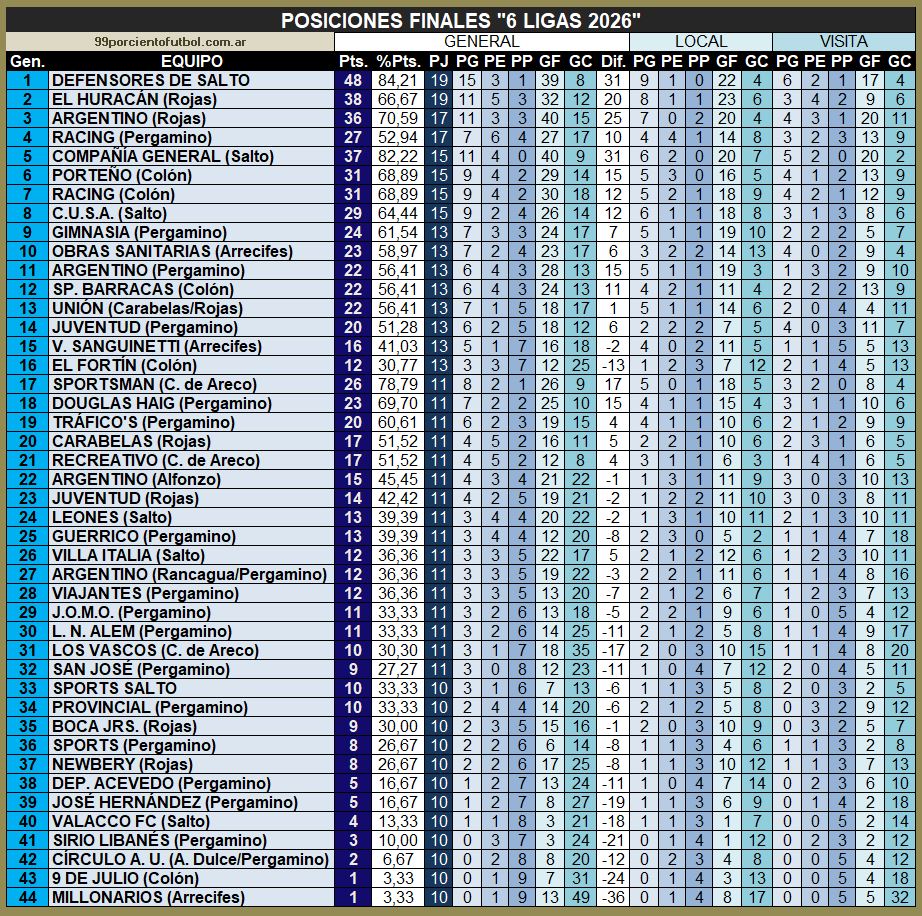Select team MILLONARIOS (Arrecifes)
The image size is (922, 916).
pos(148,898)
